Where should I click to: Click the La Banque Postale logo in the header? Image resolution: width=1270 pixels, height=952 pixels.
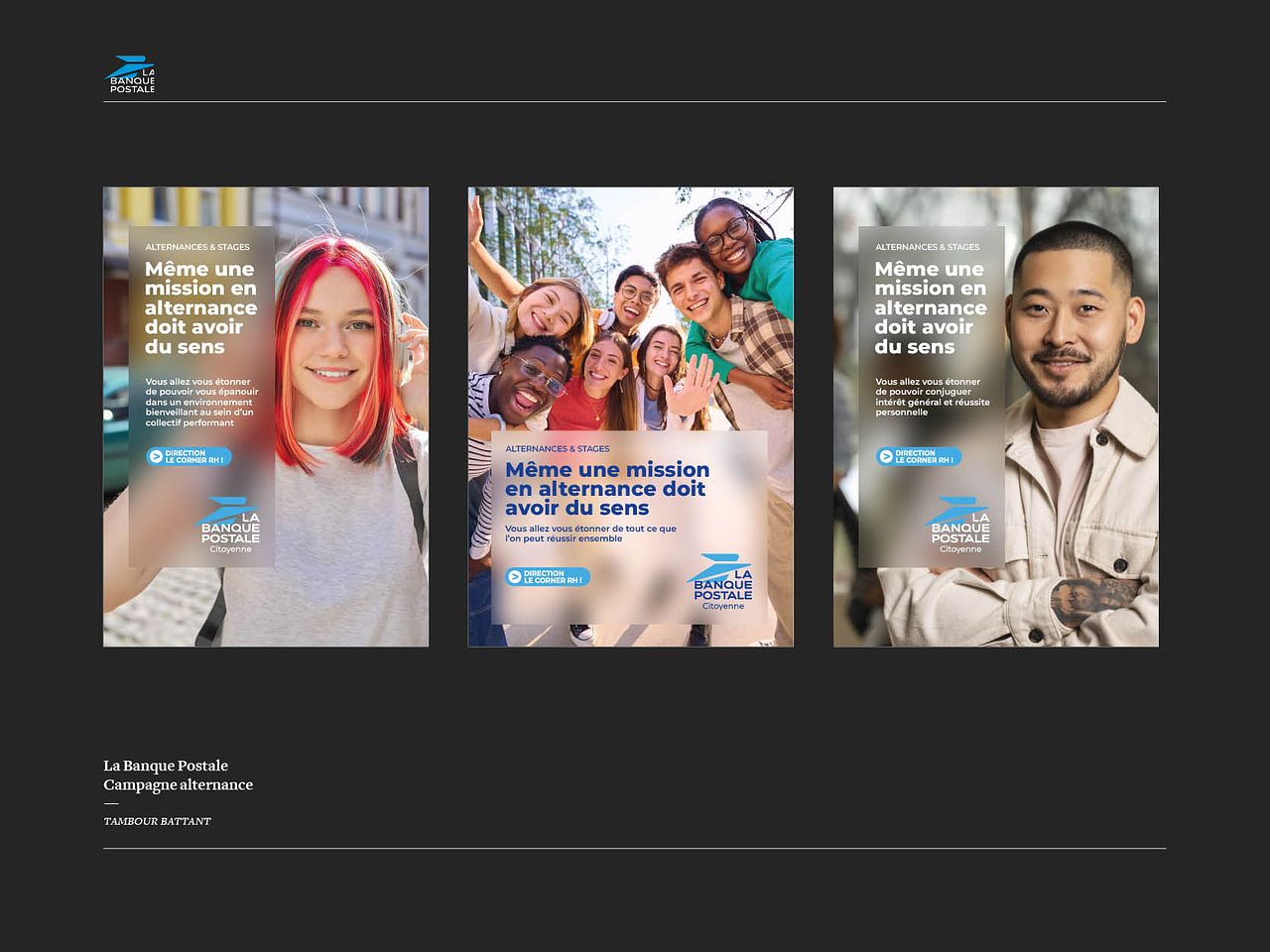point(130,75)
